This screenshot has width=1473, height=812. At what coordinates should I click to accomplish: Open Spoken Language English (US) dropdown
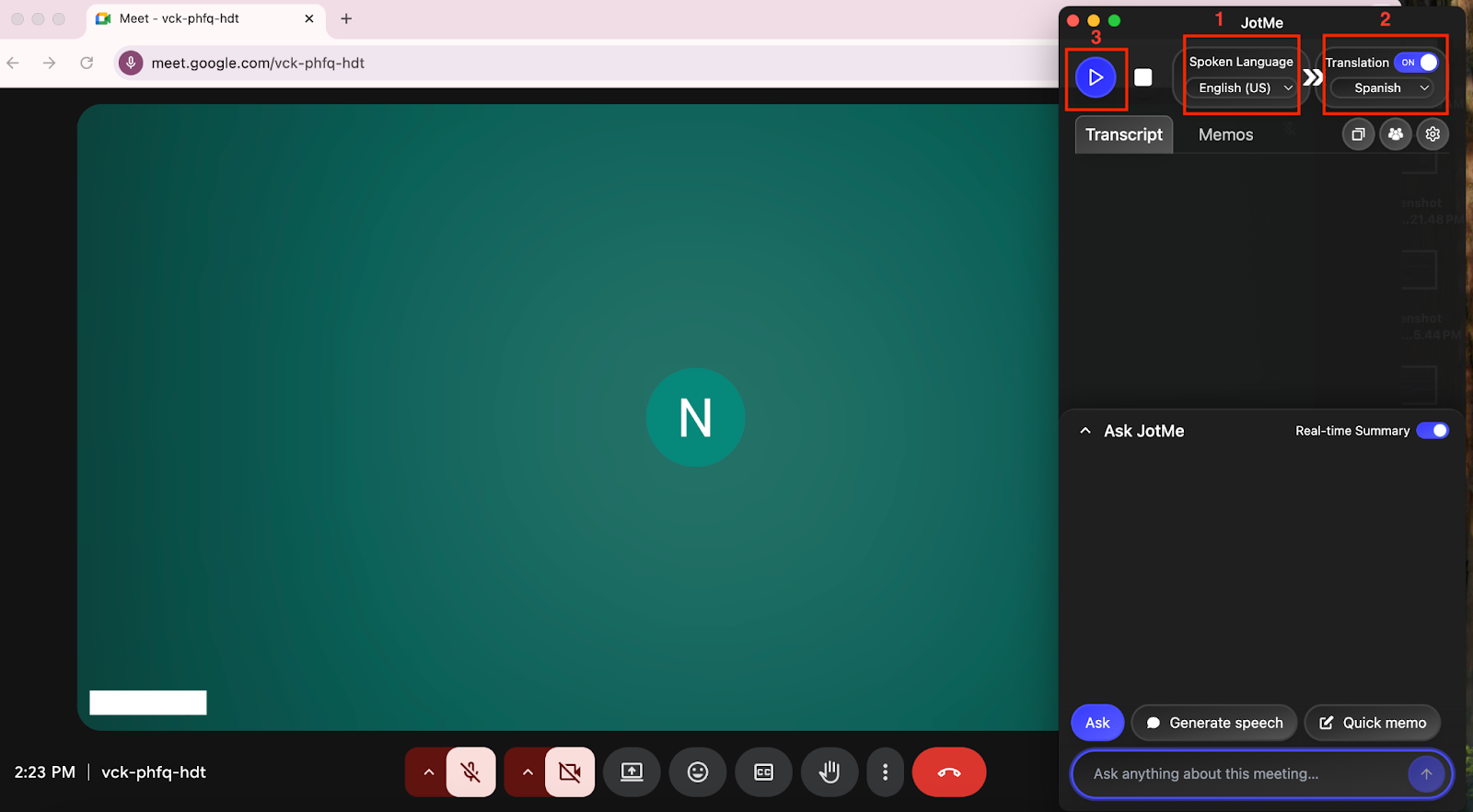1241,87
